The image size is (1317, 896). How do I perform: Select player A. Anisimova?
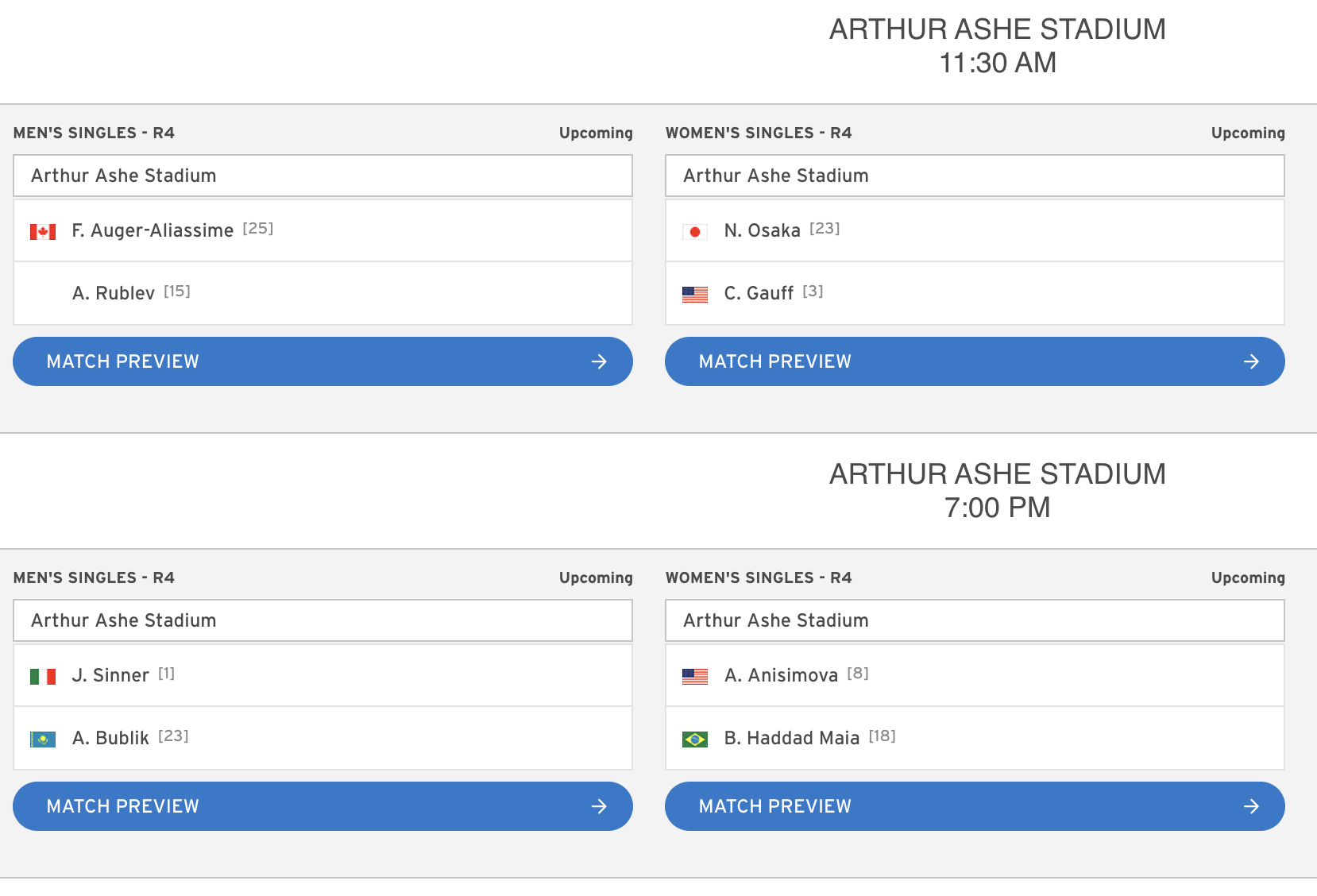click(781, 675)
